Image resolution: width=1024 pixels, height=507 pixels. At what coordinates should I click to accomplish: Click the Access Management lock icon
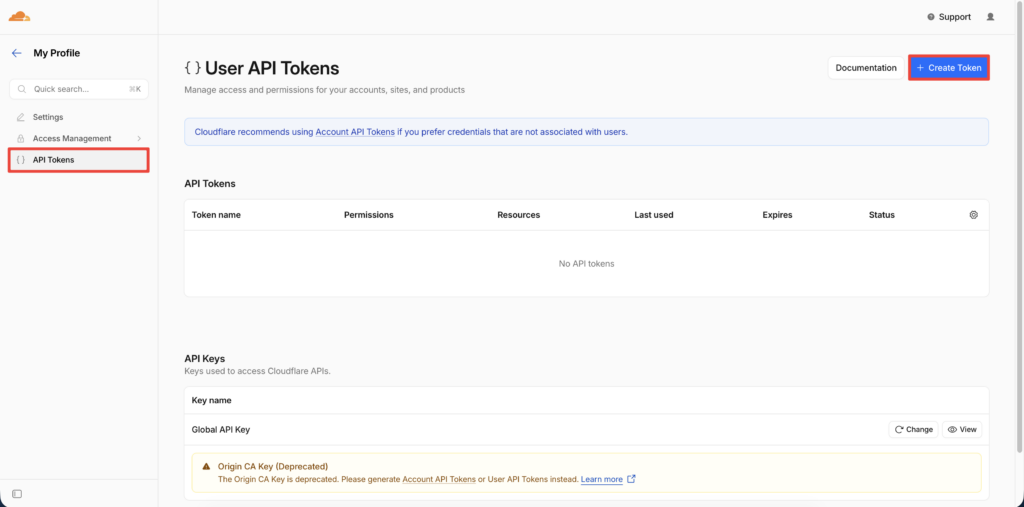21,139
